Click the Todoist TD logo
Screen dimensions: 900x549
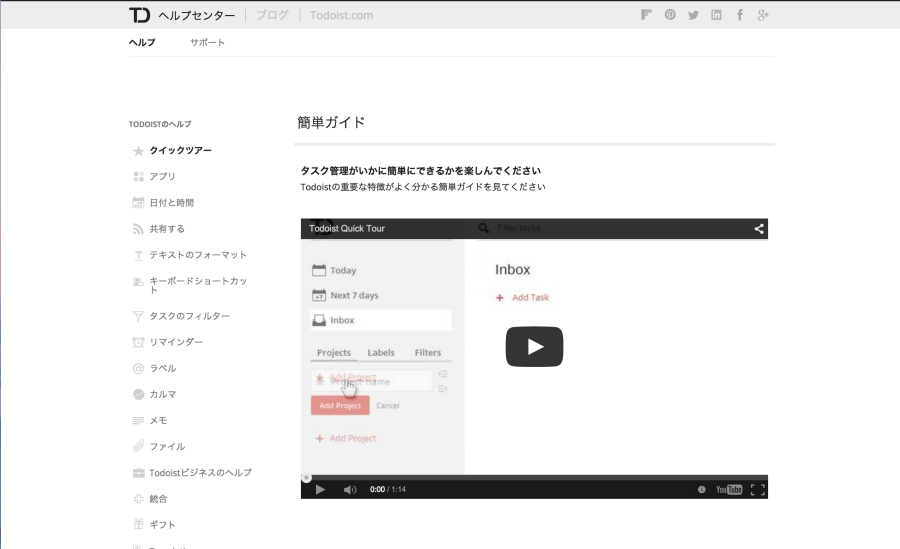(x=139, y=15)
